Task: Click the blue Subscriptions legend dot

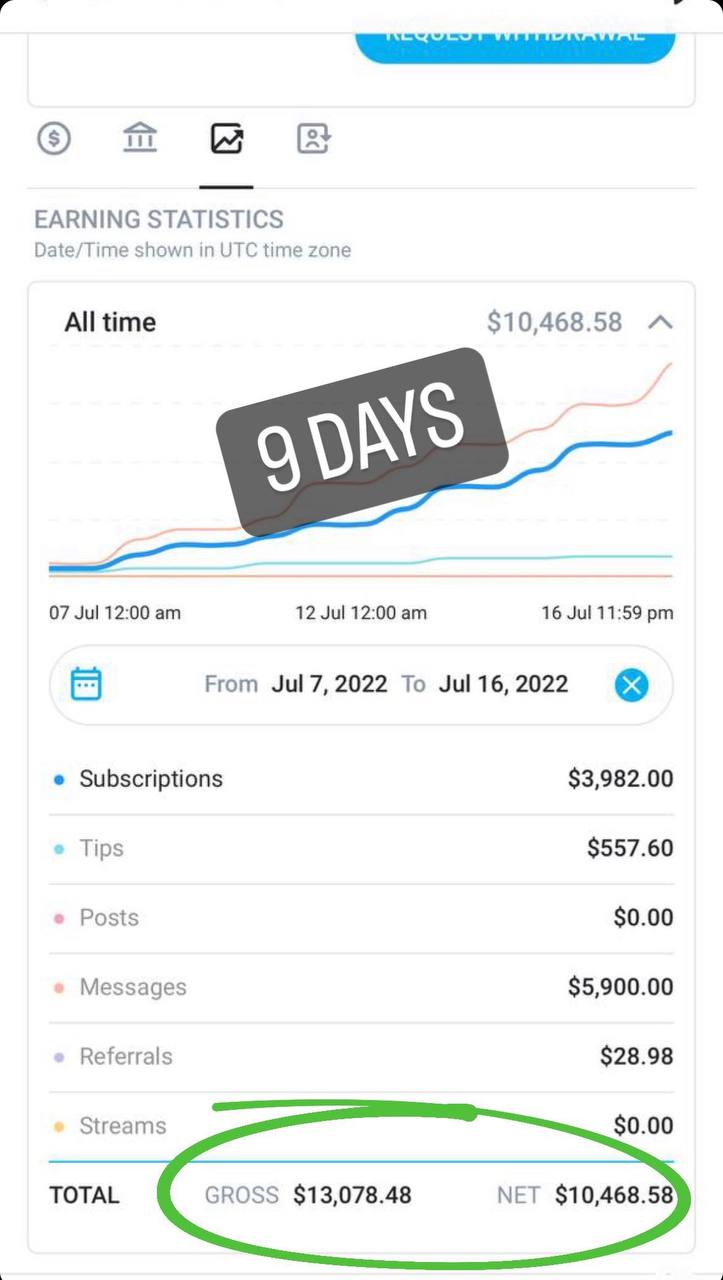Action: [59, 780]
